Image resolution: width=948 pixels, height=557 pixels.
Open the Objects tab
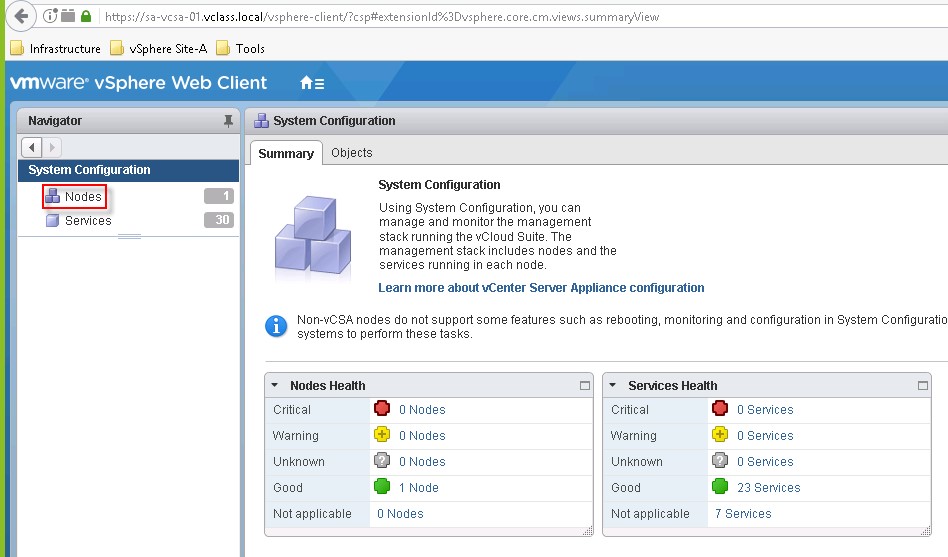pyautogui.click(x=352, y=153)
